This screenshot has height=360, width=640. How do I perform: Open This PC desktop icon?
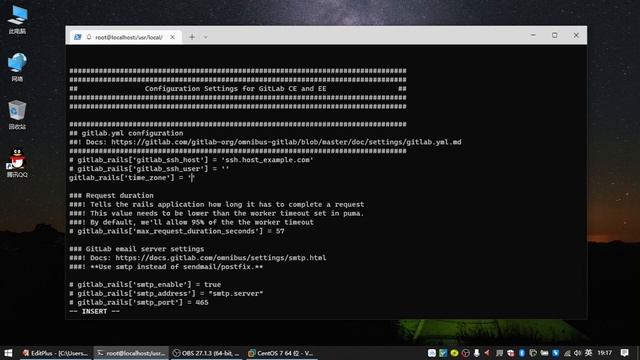pyautogui.click(x=17, y=20)
